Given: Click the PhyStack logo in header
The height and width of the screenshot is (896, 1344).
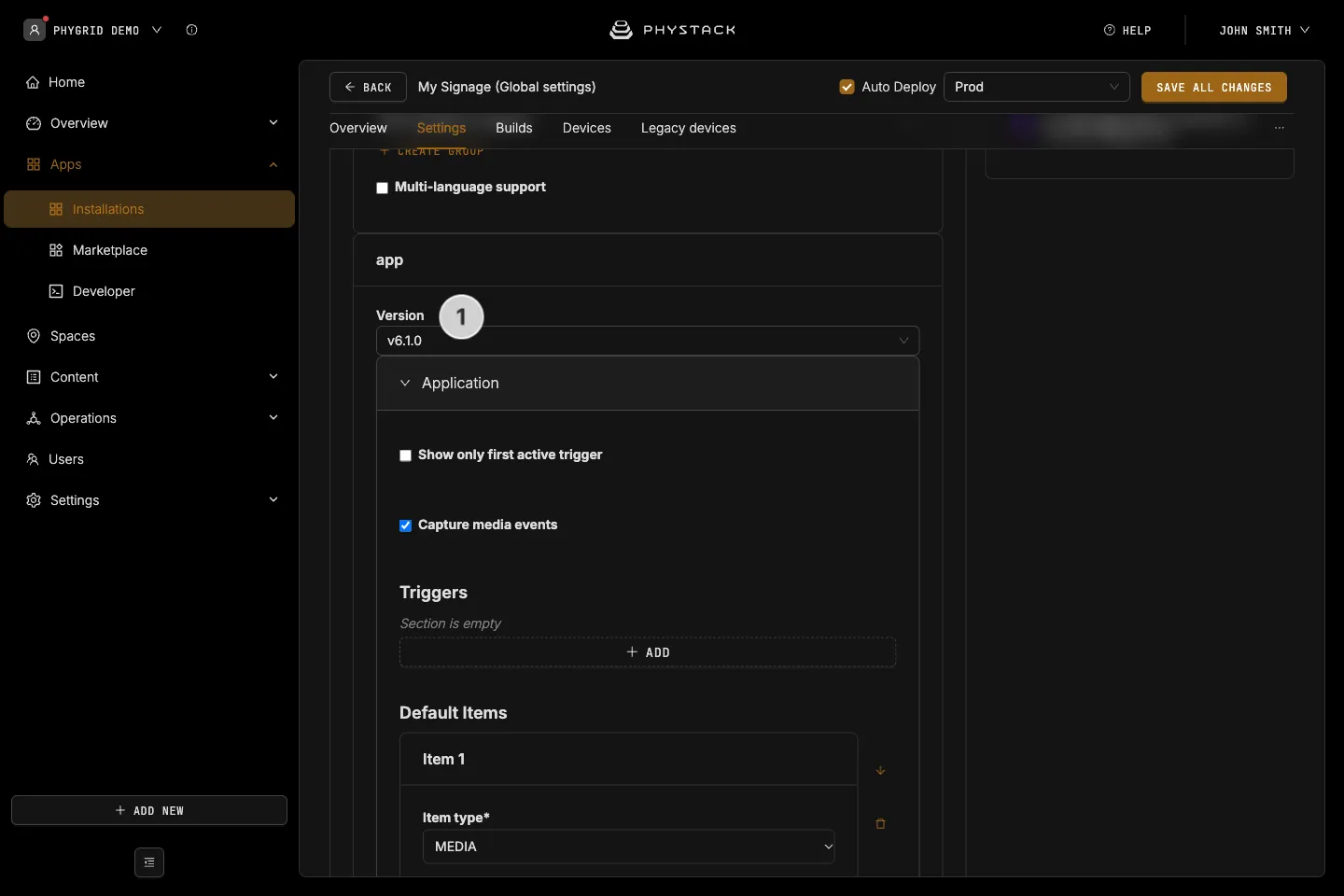Looking at the screenshot, I should point(672,30).
